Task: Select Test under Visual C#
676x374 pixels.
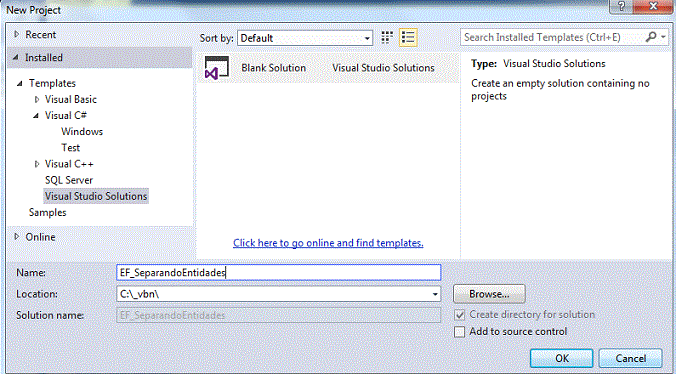Action: click(71, 148)
